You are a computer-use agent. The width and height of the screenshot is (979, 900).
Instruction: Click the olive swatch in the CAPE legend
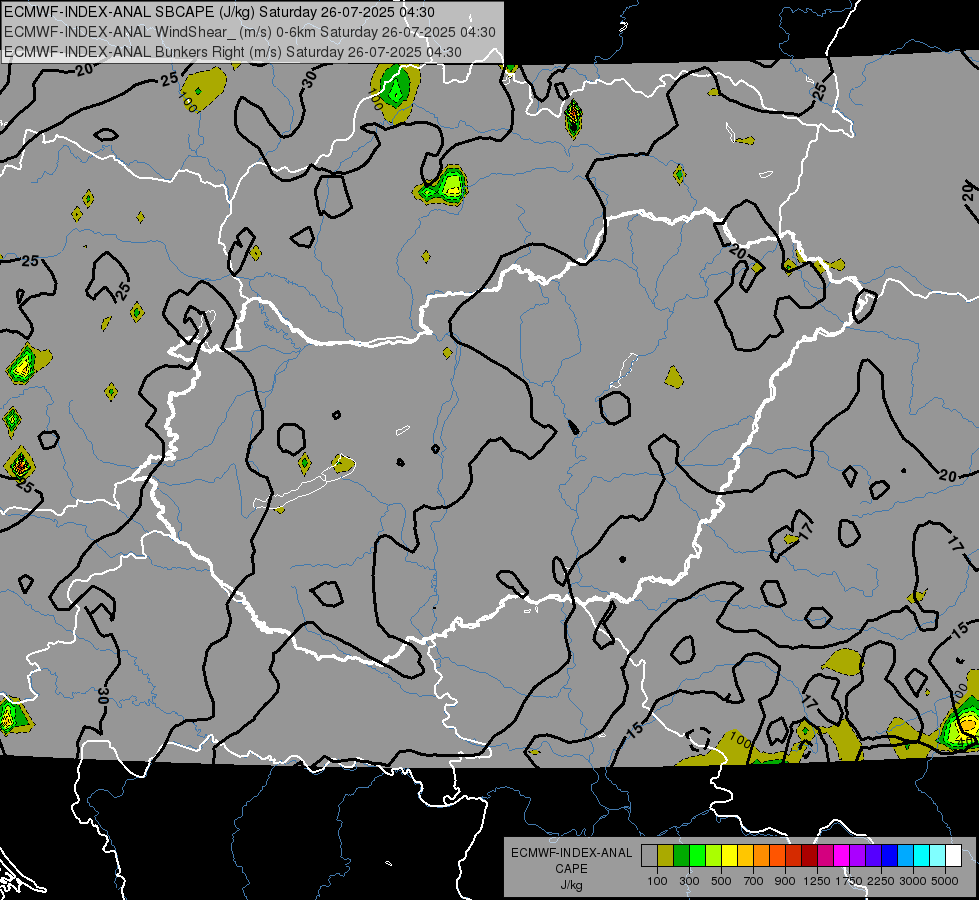tap(666, 856)
